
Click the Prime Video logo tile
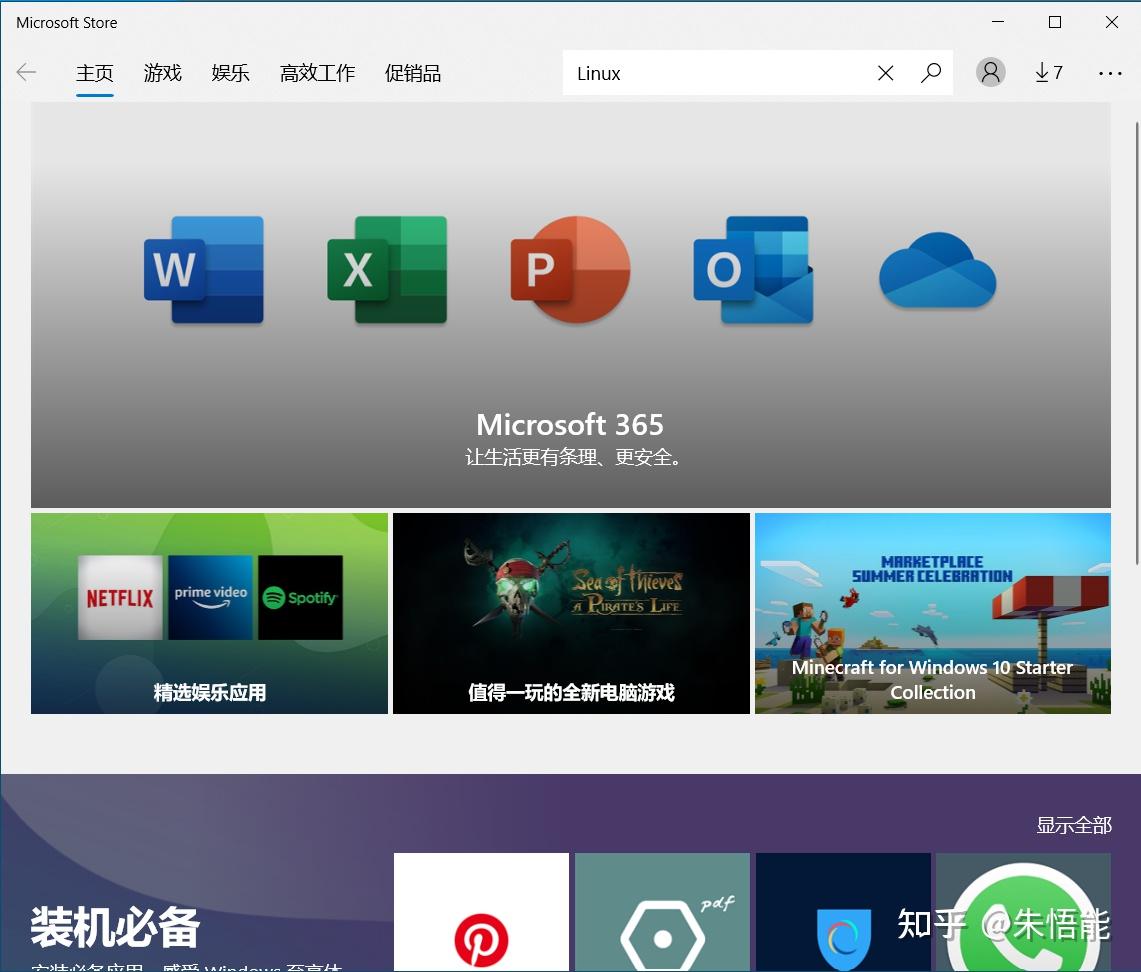pyautogui.click(x=210, y=597)
